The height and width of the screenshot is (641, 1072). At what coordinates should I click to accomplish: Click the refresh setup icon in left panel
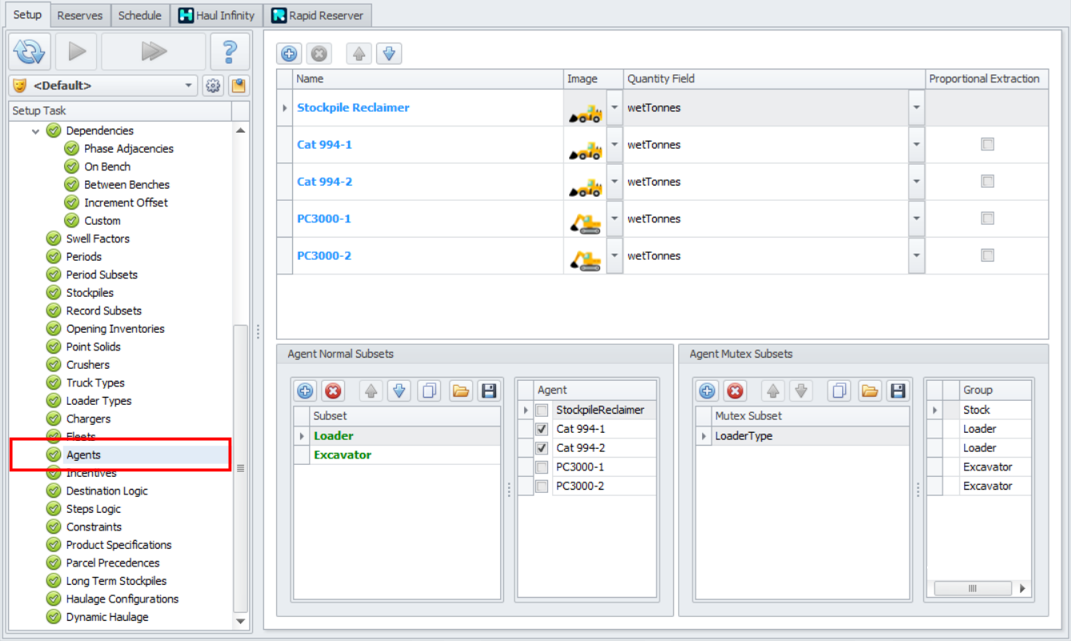tap(30, 51)
